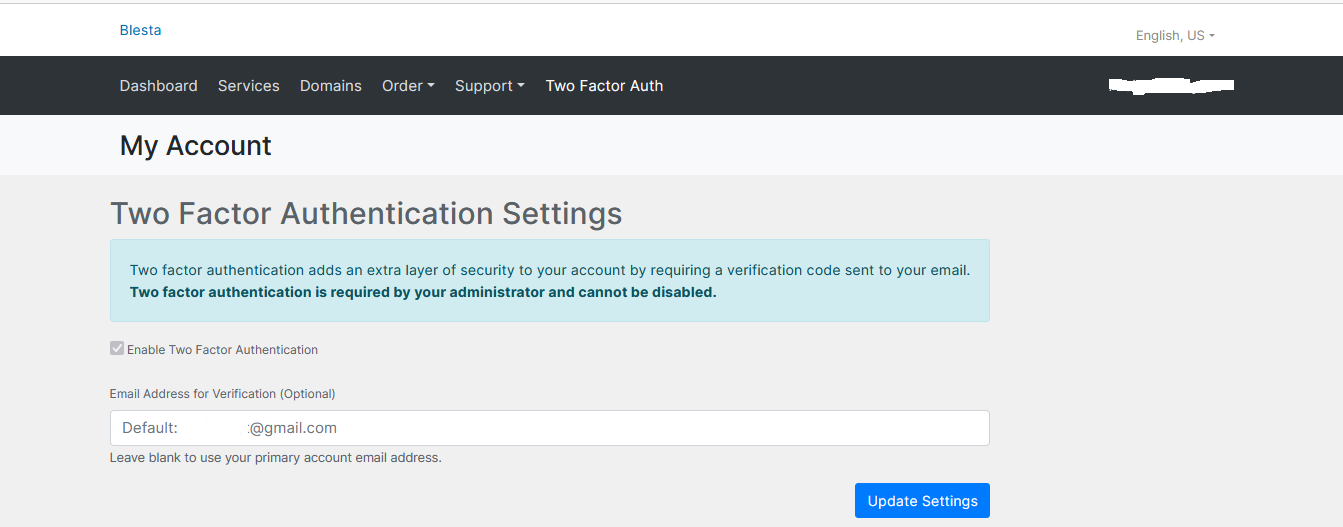Click the redacted account name in the navbar

(1170, 86)
